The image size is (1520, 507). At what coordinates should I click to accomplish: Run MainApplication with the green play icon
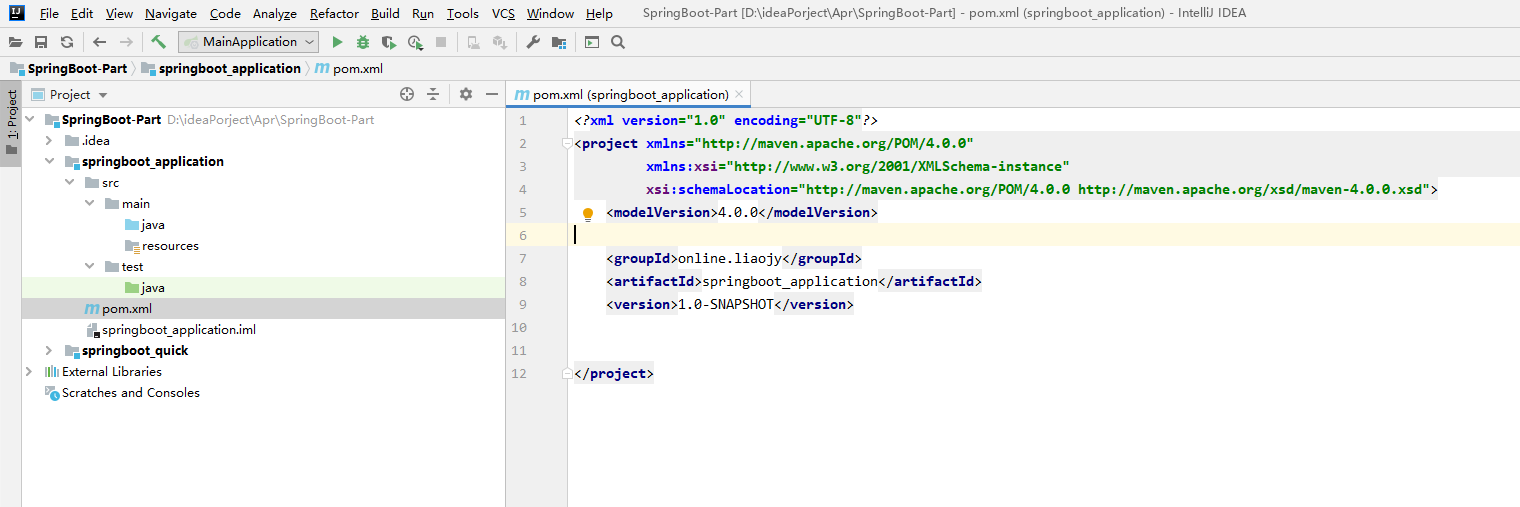337,42
